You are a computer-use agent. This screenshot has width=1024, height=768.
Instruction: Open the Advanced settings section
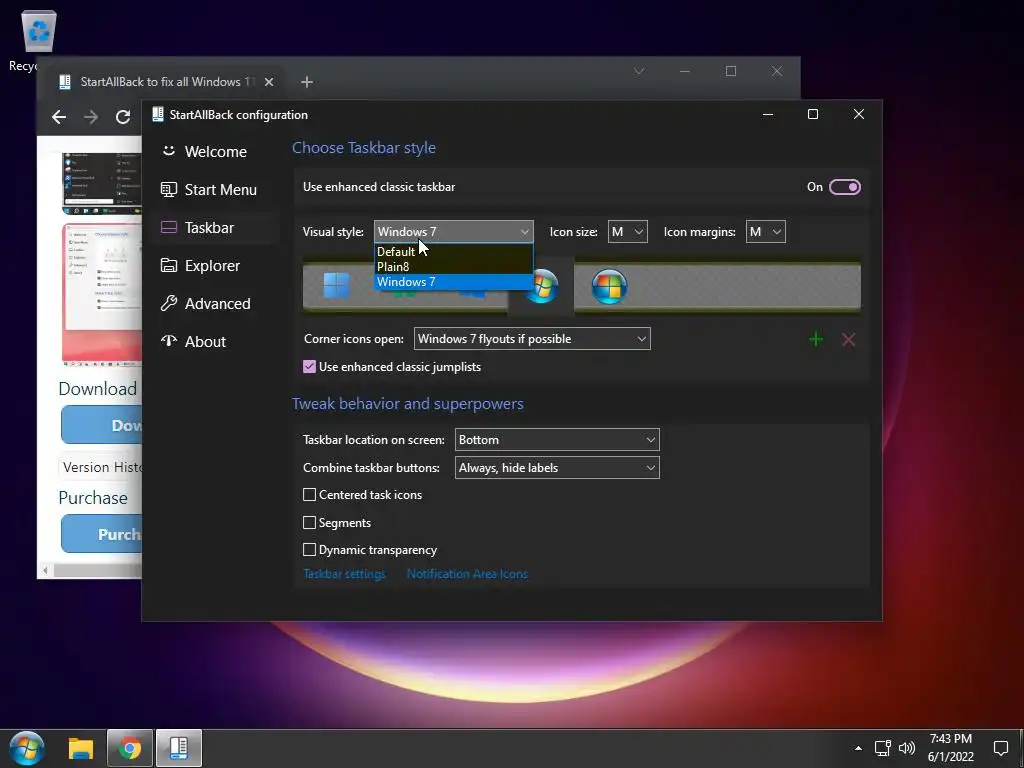[216, 303]
